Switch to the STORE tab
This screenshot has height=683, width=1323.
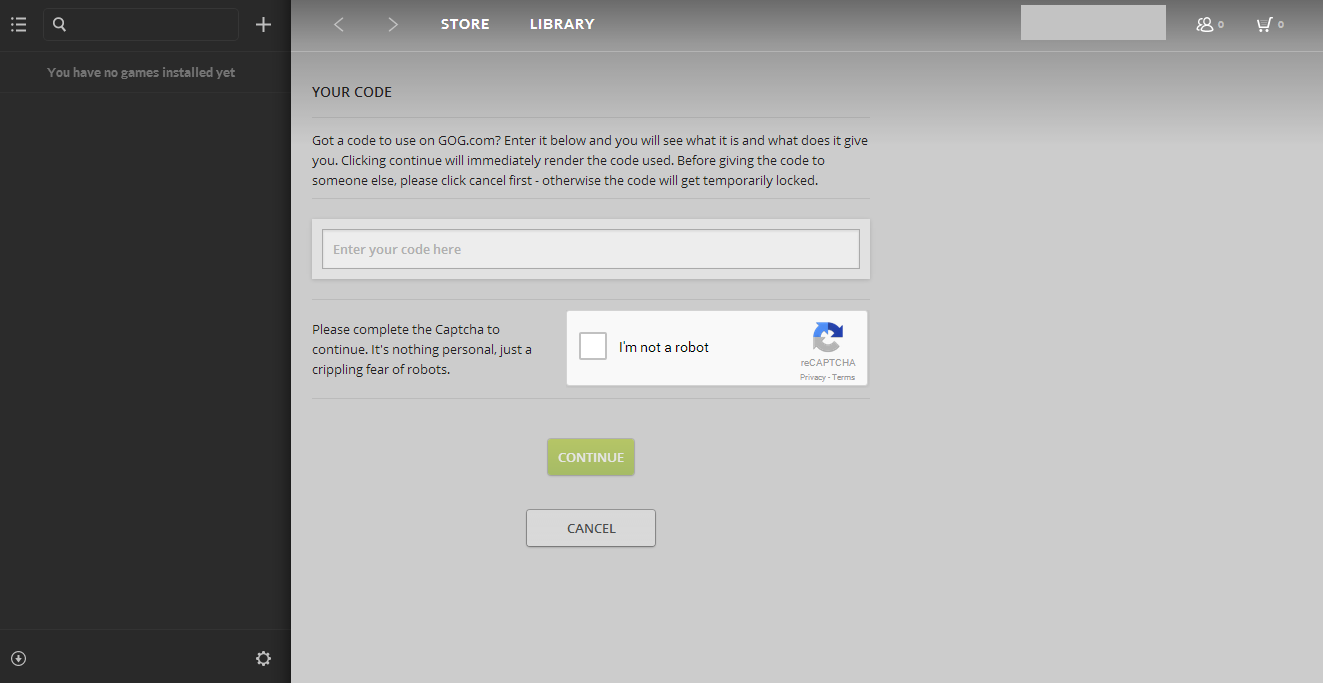[x=465, y=24]
